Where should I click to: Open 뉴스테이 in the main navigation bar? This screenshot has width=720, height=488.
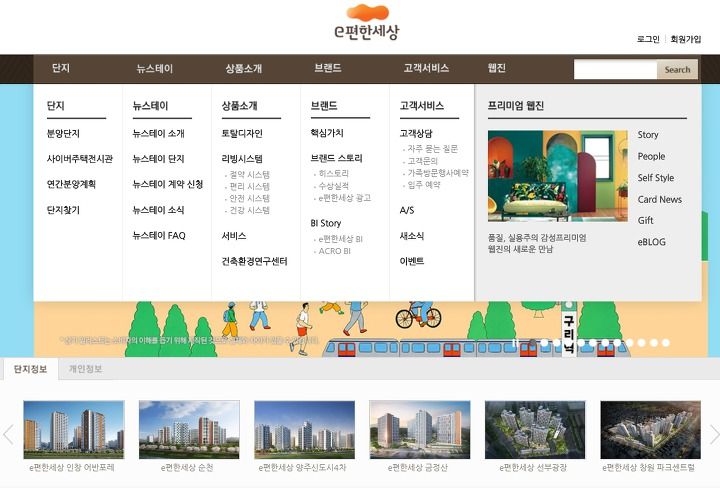tap(155, 68)
